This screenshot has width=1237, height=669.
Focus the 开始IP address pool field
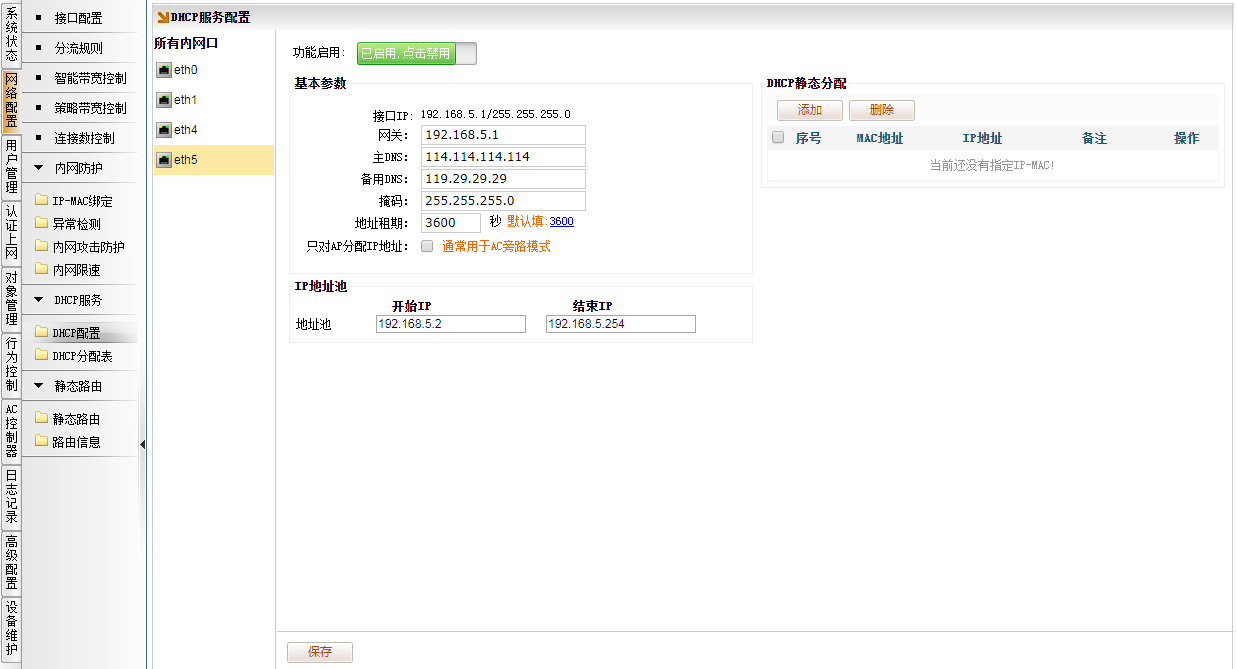pyautogui.click(x=451, y=324)
